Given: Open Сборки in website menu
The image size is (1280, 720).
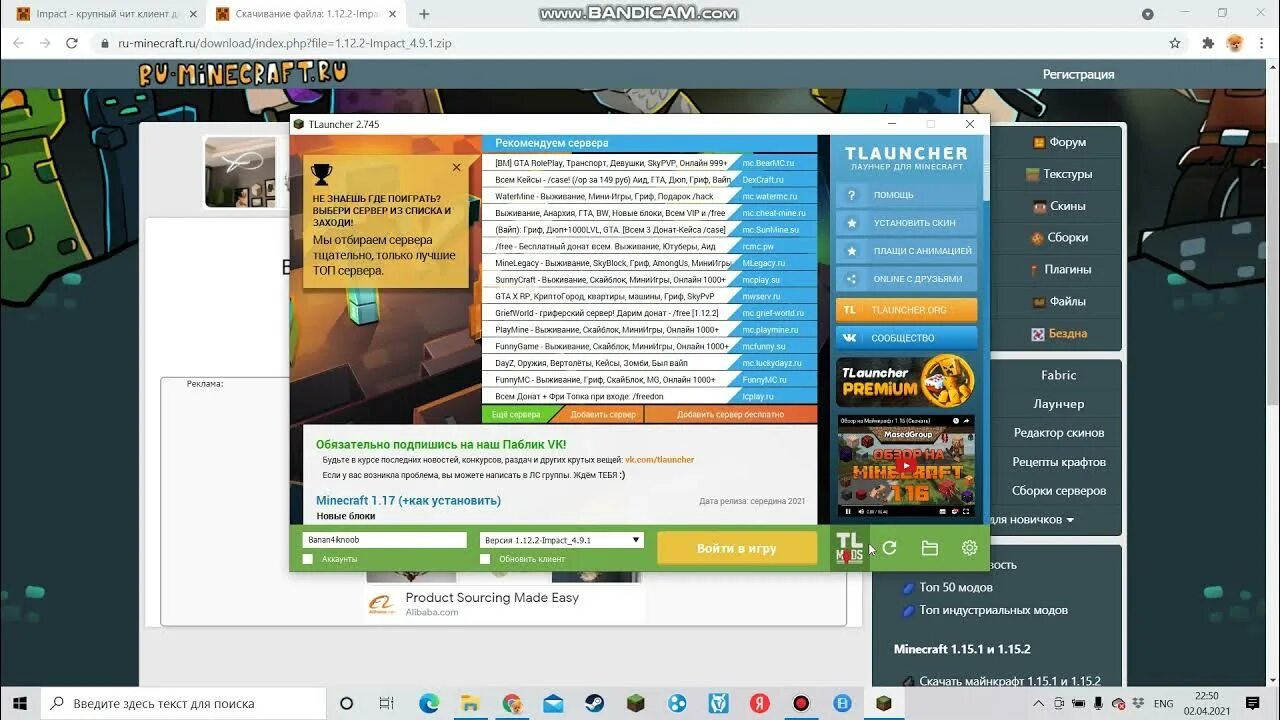Looking at the screenshot, I should (x=1058, y=238).
